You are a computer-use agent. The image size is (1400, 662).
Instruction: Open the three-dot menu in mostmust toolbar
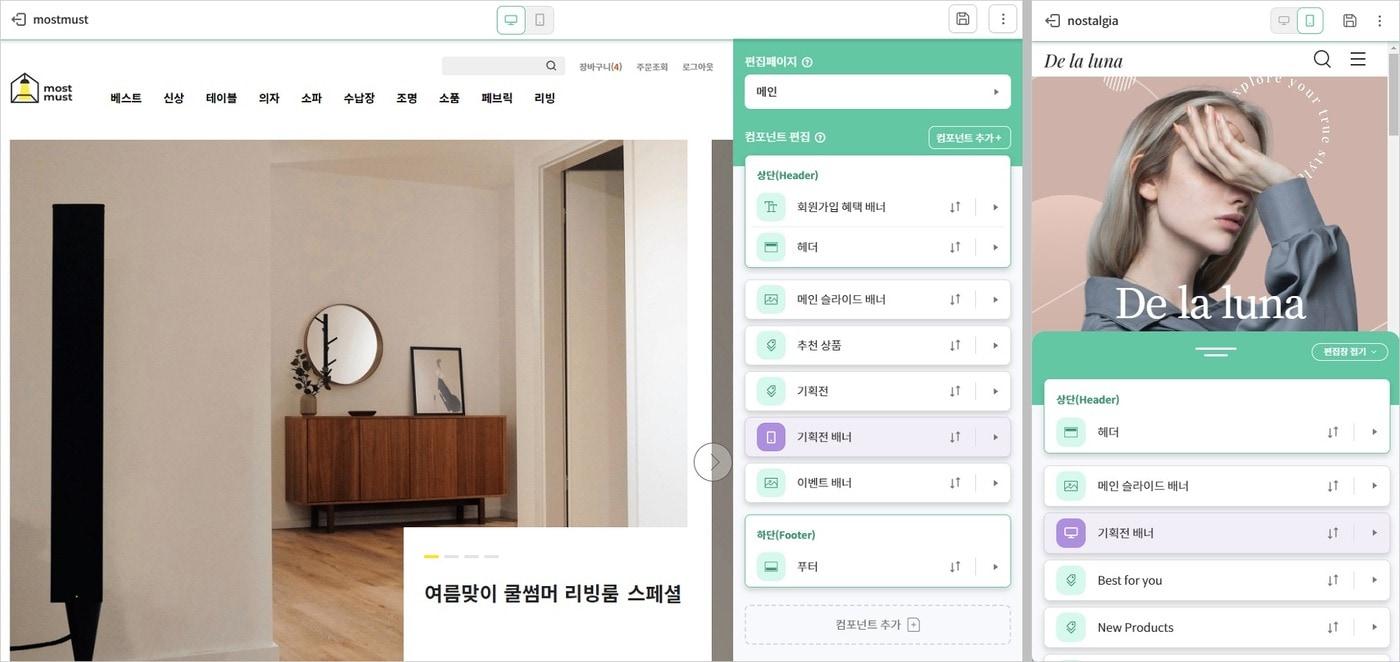[1003, 19]
